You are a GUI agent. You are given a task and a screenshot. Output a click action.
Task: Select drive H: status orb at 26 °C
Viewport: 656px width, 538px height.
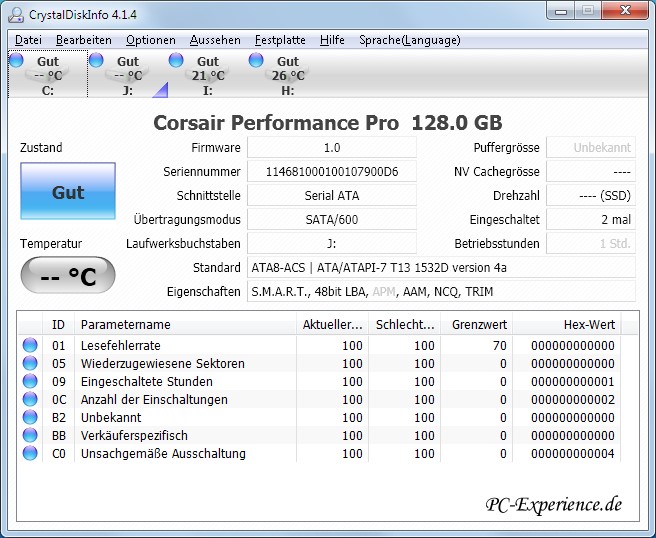256,61
